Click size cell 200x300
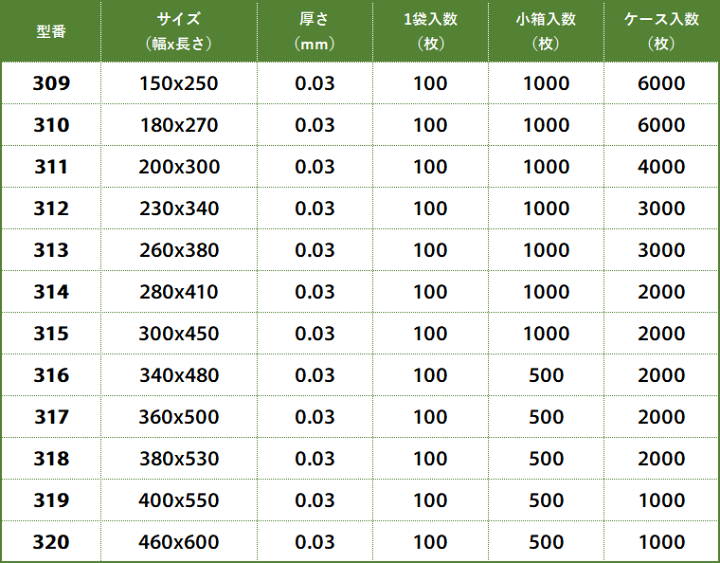 pos(179,167)
